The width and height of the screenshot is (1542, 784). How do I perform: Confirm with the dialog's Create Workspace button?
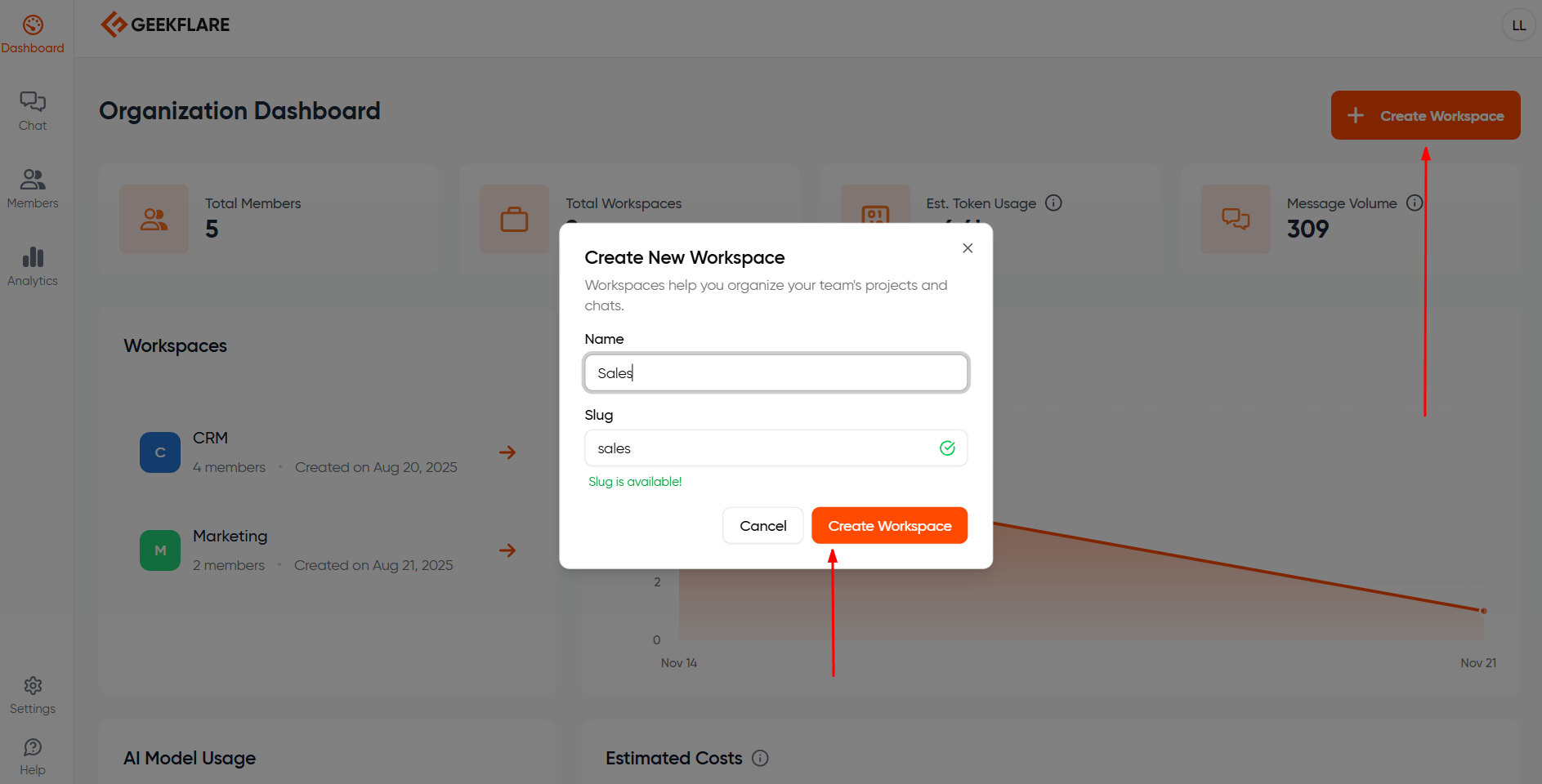[890, 525]
